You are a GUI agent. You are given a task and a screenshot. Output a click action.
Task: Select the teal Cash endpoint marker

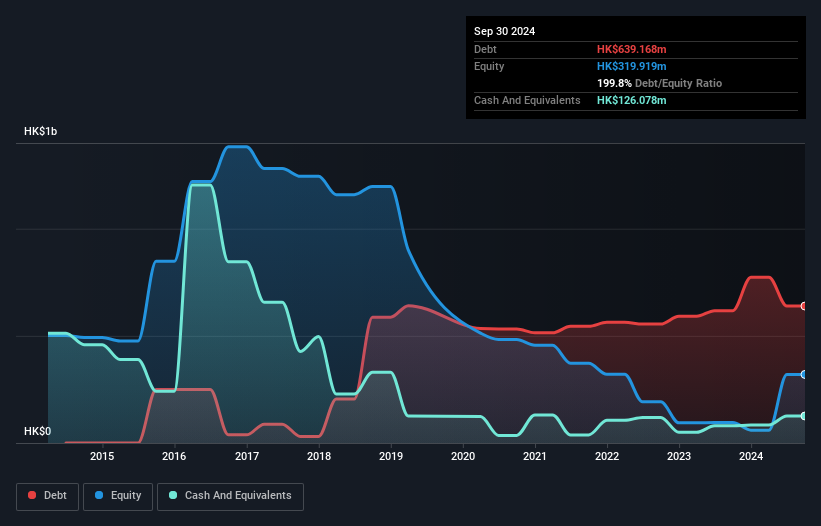804,416
